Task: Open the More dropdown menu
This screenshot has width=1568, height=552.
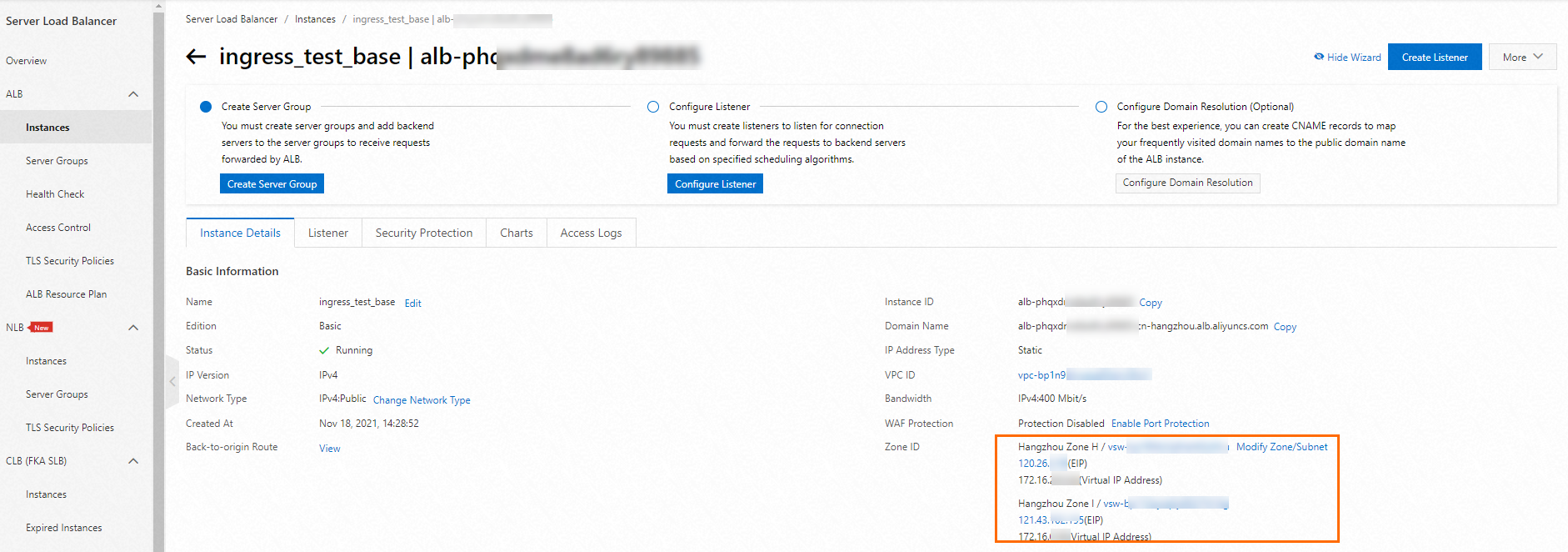Action: click(1522, 57)
